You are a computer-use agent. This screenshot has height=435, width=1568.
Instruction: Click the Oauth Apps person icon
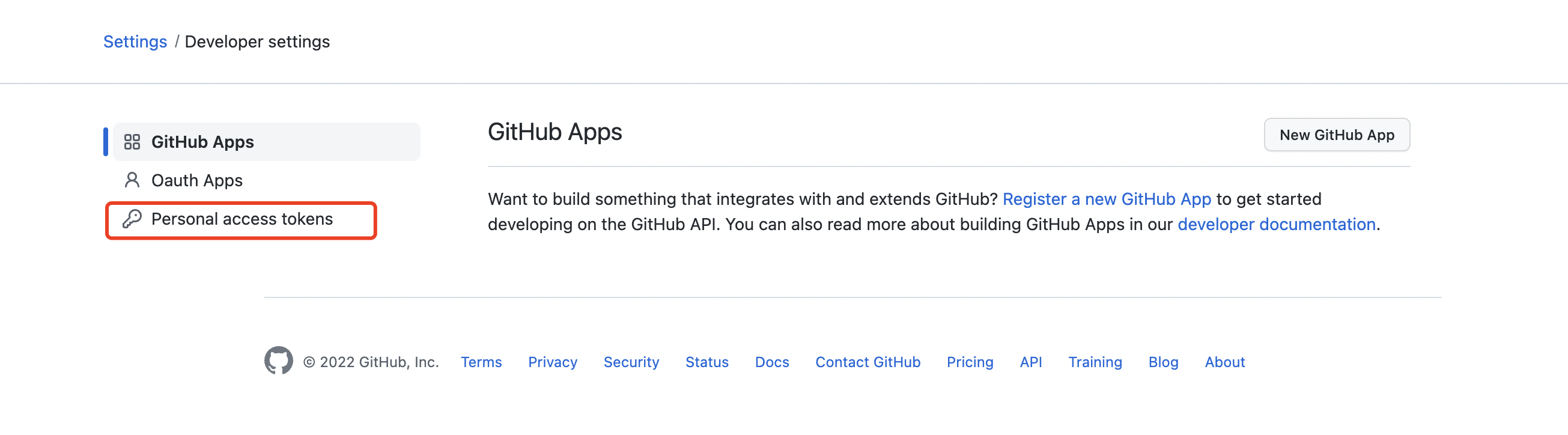pos(132,180)
